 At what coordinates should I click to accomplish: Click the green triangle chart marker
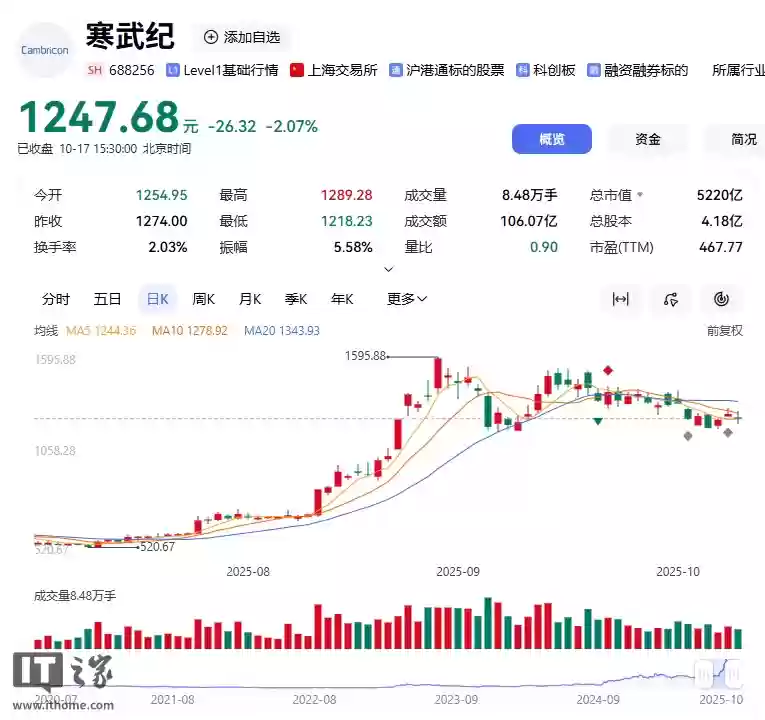pos(598,421)
